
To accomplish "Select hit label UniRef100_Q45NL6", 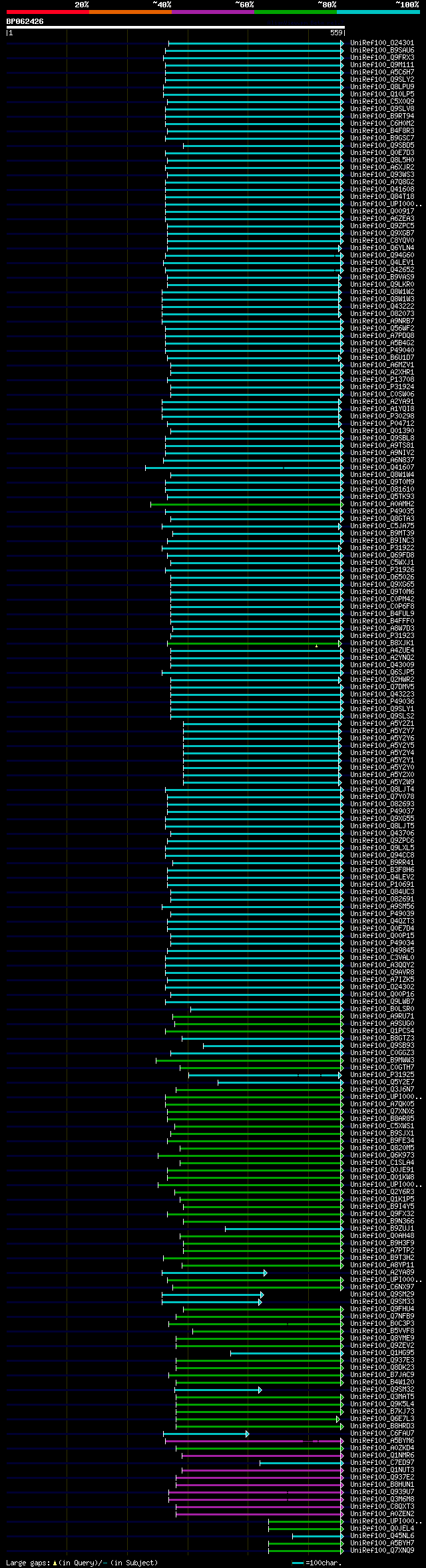I will [382, 1536].
